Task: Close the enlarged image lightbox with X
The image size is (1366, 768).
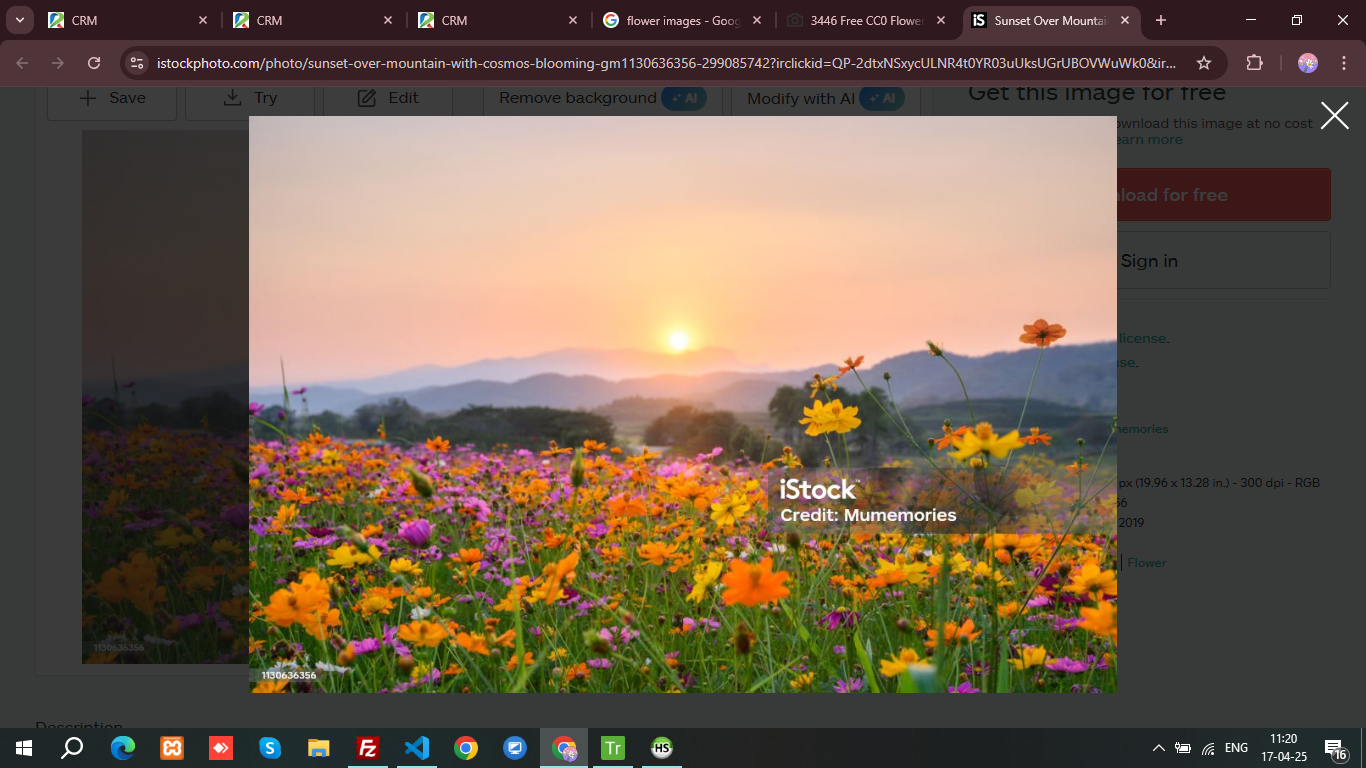Action: coord(1334,116)
